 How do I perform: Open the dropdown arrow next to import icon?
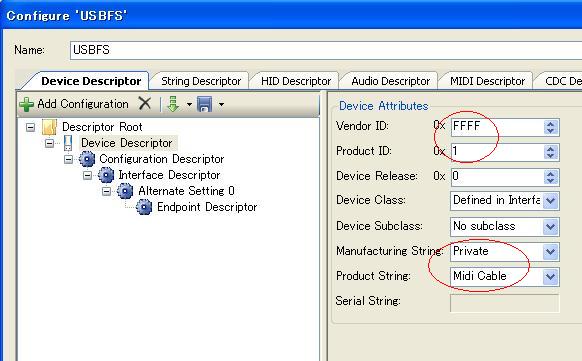click(x=189, y=105)
